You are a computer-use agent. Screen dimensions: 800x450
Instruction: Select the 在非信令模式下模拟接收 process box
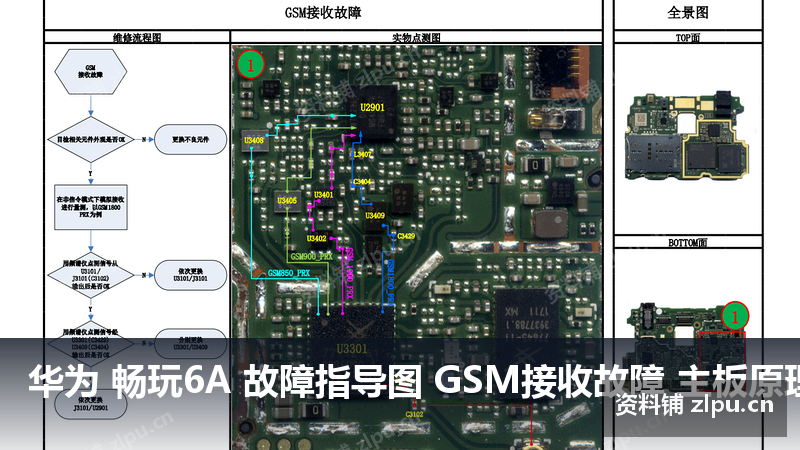point(91,207)
